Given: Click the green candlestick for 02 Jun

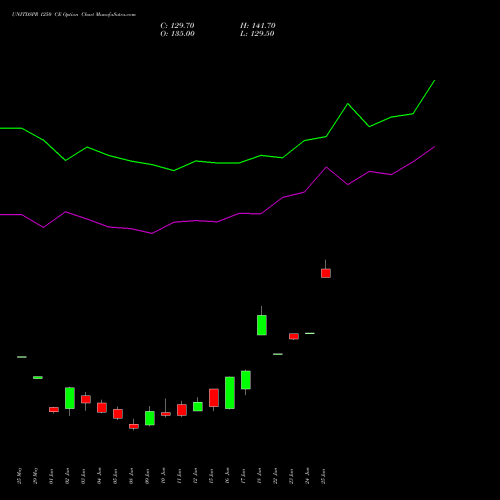Looking at the screenshot, I should coord(70,398).
